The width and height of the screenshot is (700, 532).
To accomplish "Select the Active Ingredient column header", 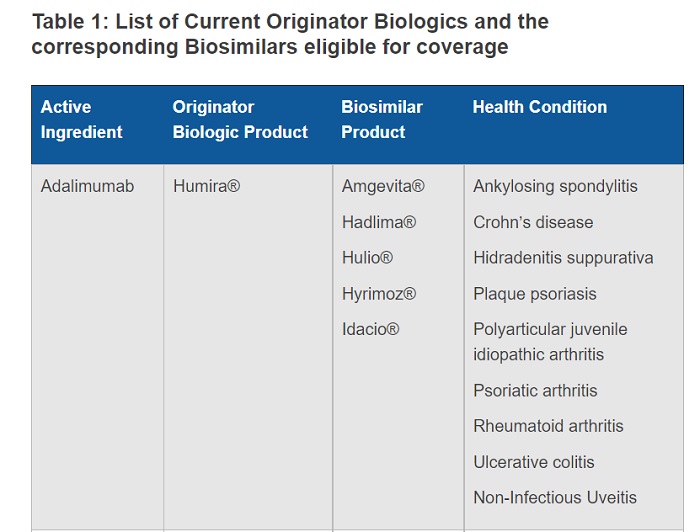I will click(x=81, y=119).
